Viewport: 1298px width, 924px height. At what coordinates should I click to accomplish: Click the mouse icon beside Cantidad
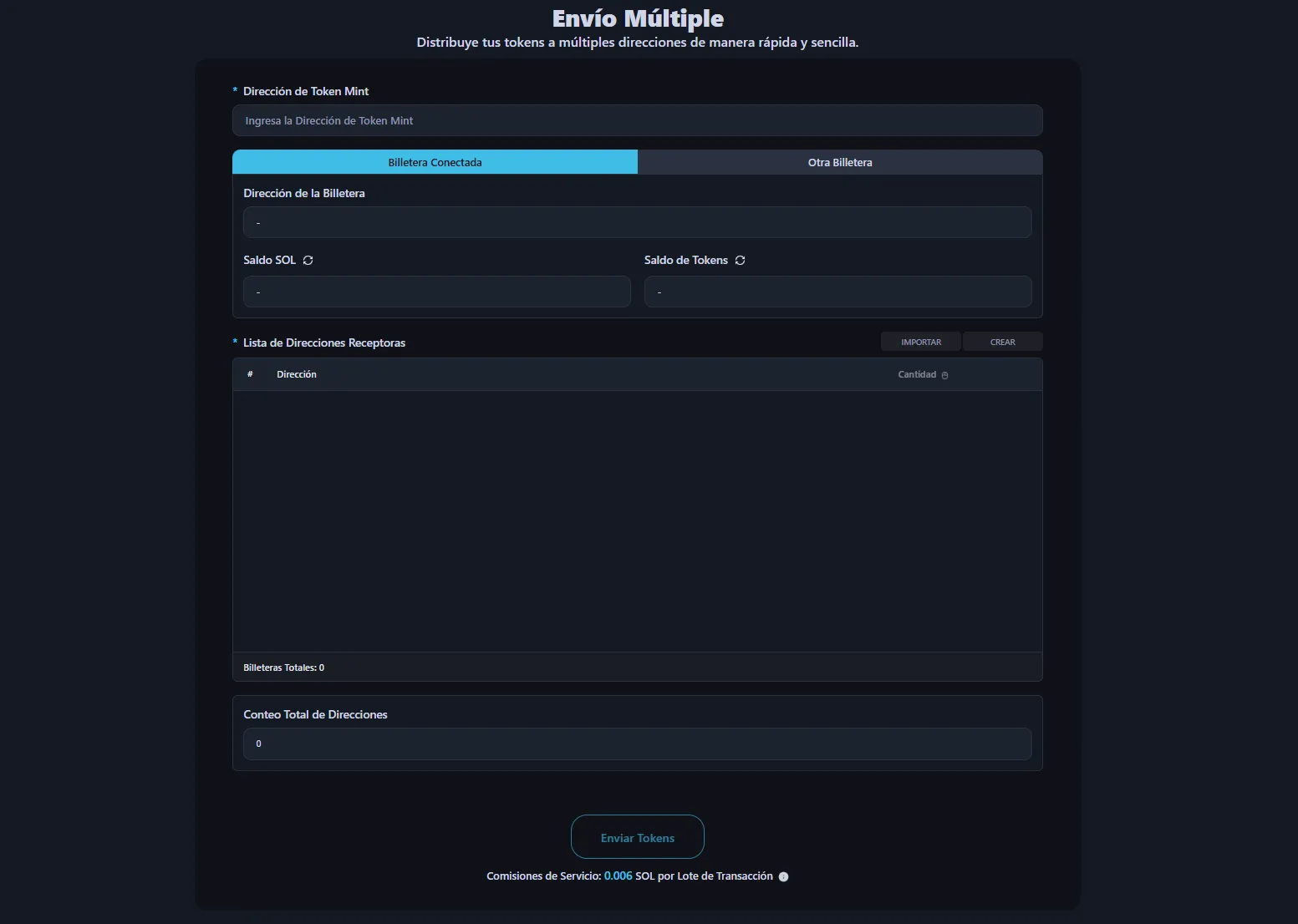pyautogui.click(x=944, y=376)
